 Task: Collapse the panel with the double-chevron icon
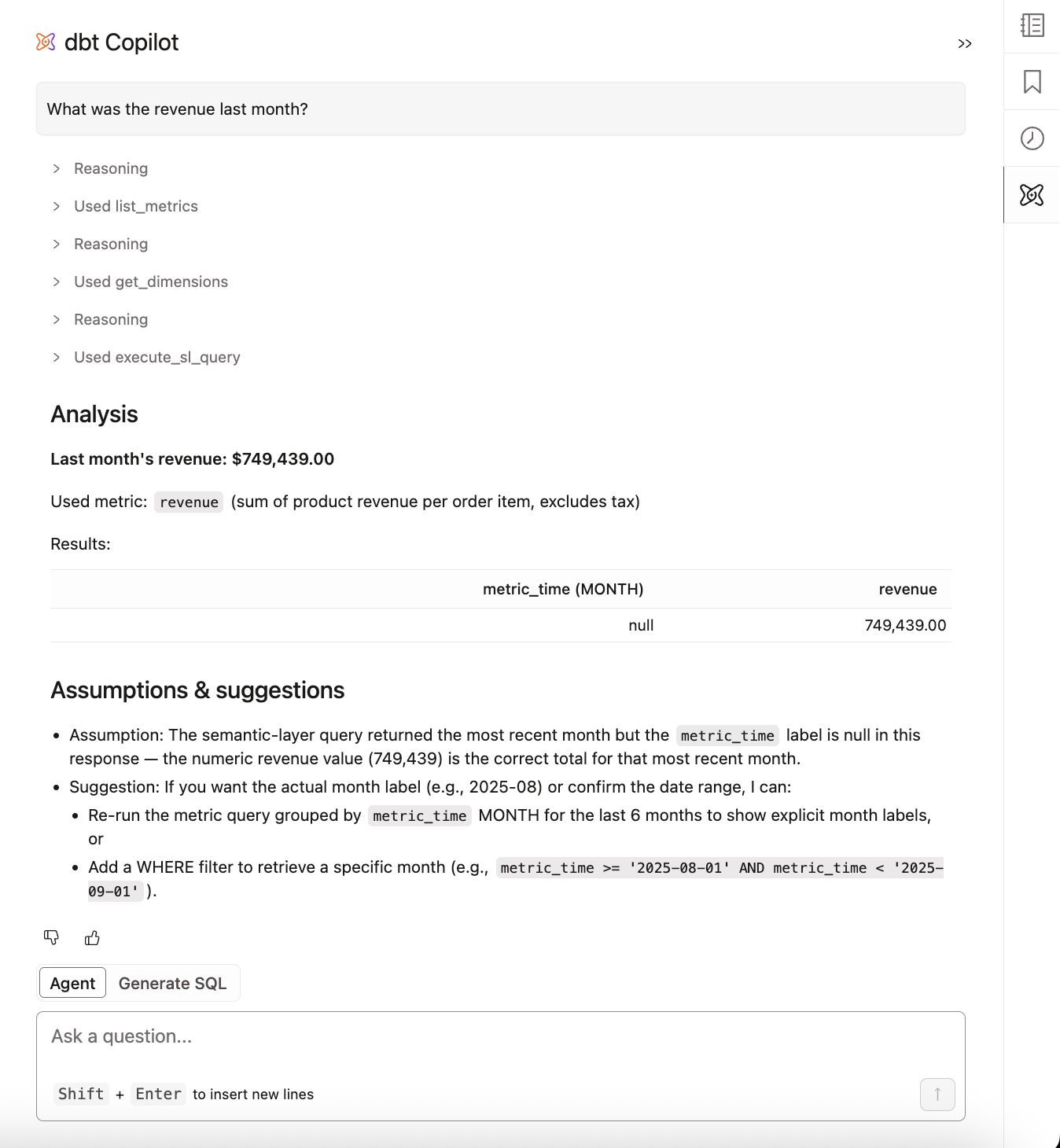[965, 43]
